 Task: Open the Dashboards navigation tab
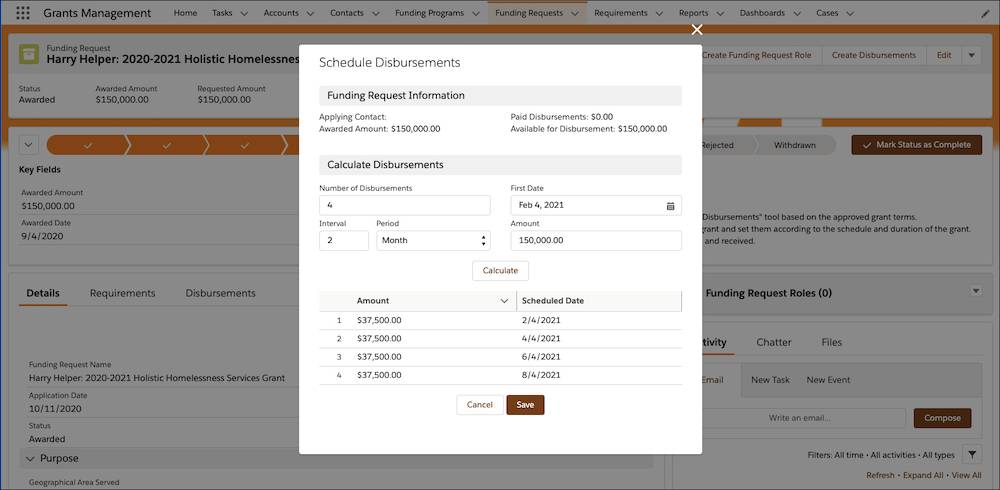point(762,13)
